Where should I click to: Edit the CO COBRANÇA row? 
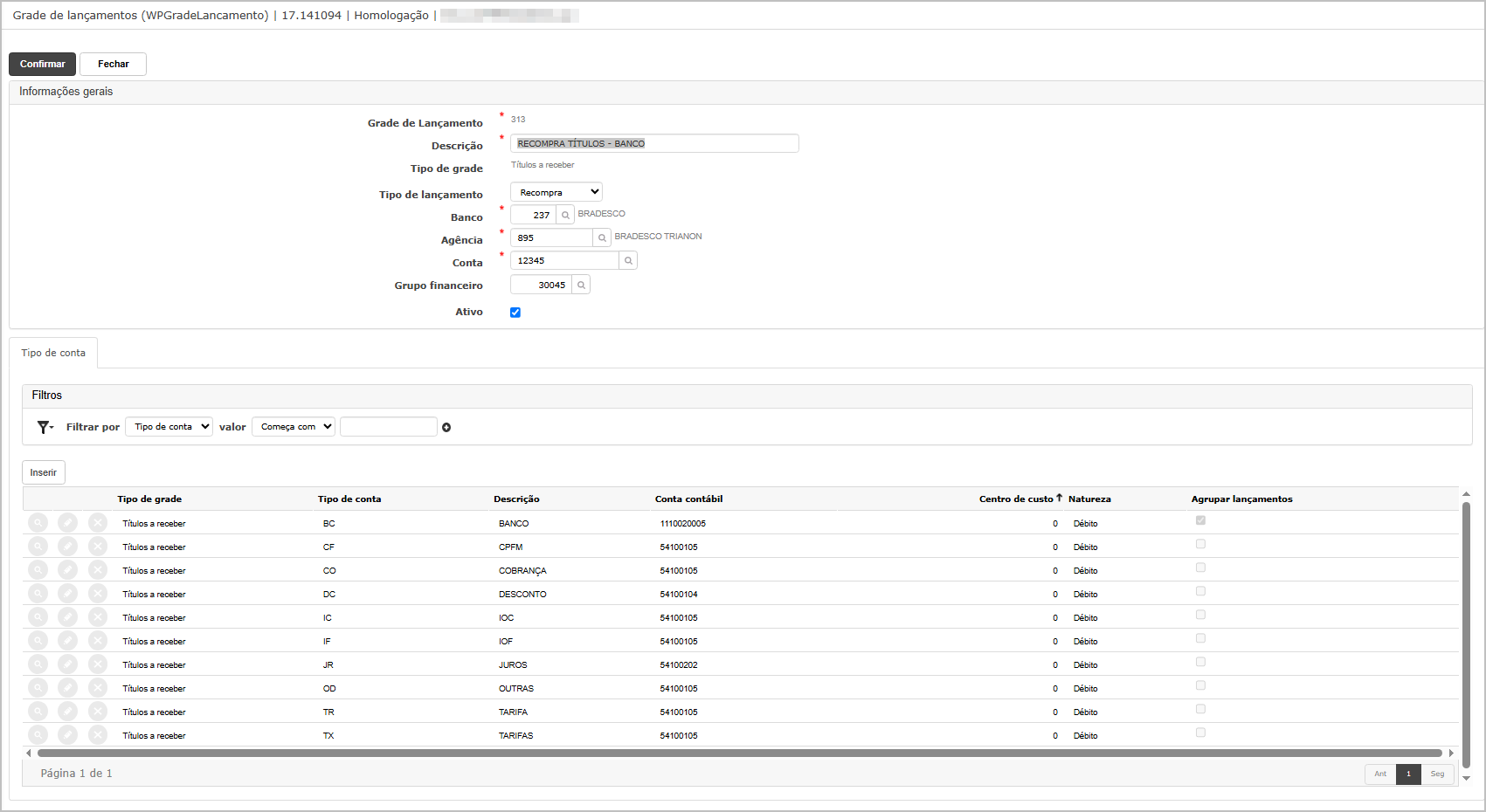tap(68, 570)
